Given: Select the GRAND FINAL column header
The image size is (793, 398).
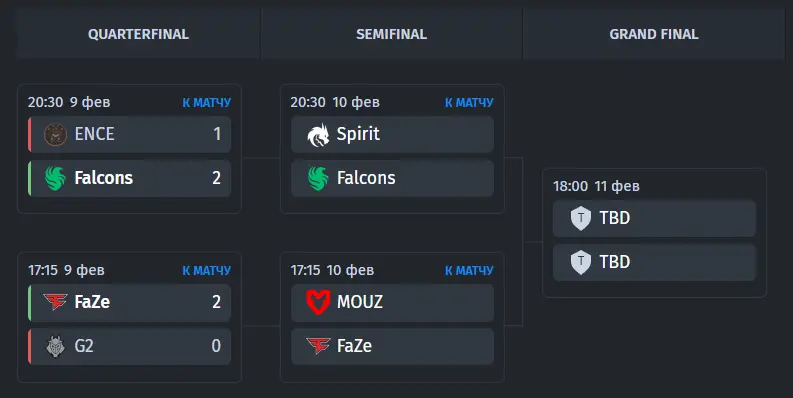Looking at the screenshot, I should coord(653,34).
